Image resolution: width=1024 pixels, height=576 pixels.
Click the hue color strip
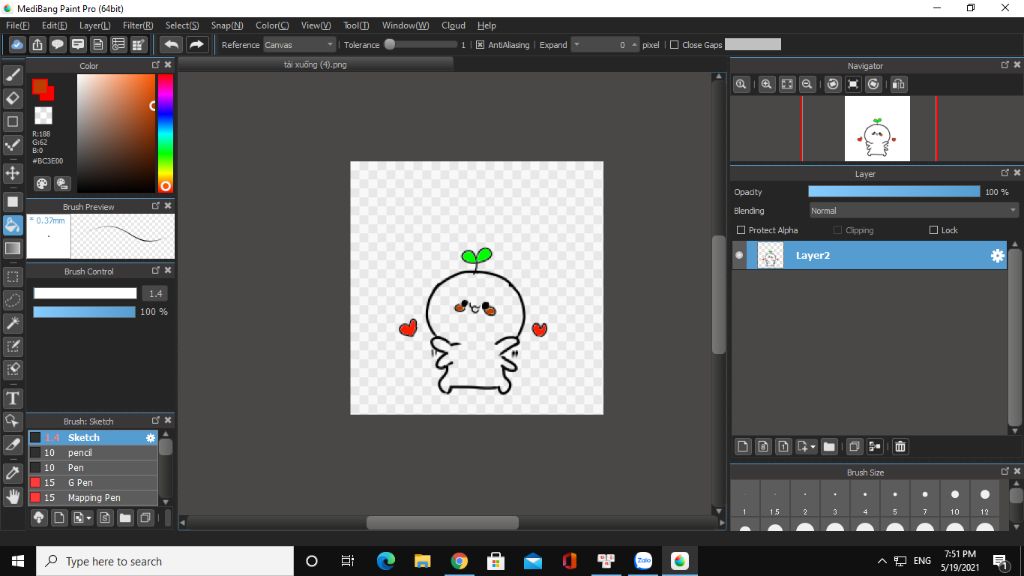point(165,133)
